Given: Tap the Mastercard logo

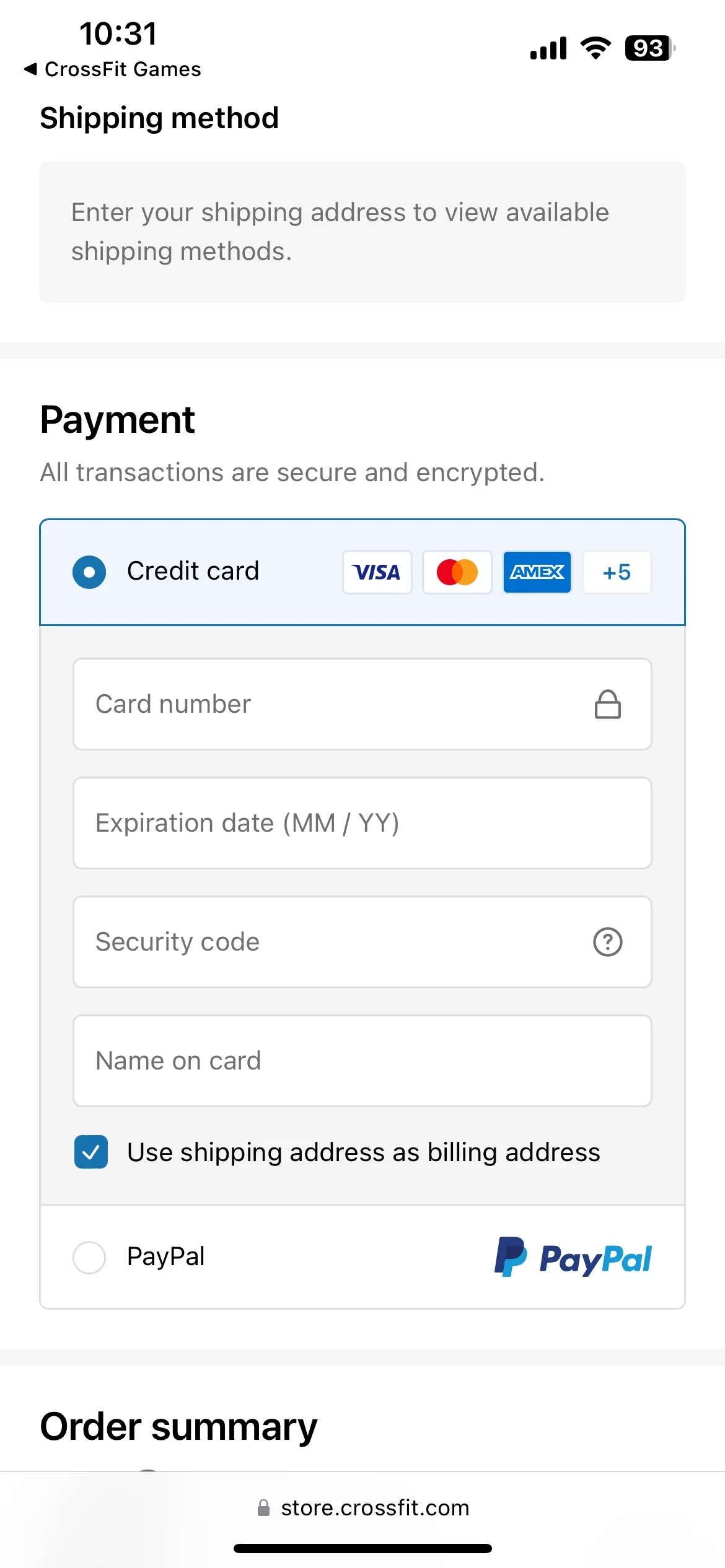Looking at the screenshot, I should pyautogui.click(x=457, y=572).
